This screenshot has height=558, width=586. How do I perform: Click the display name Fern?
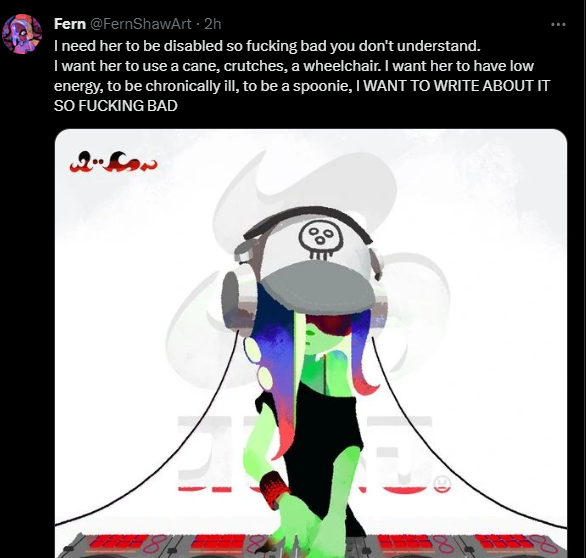point(70,24)
